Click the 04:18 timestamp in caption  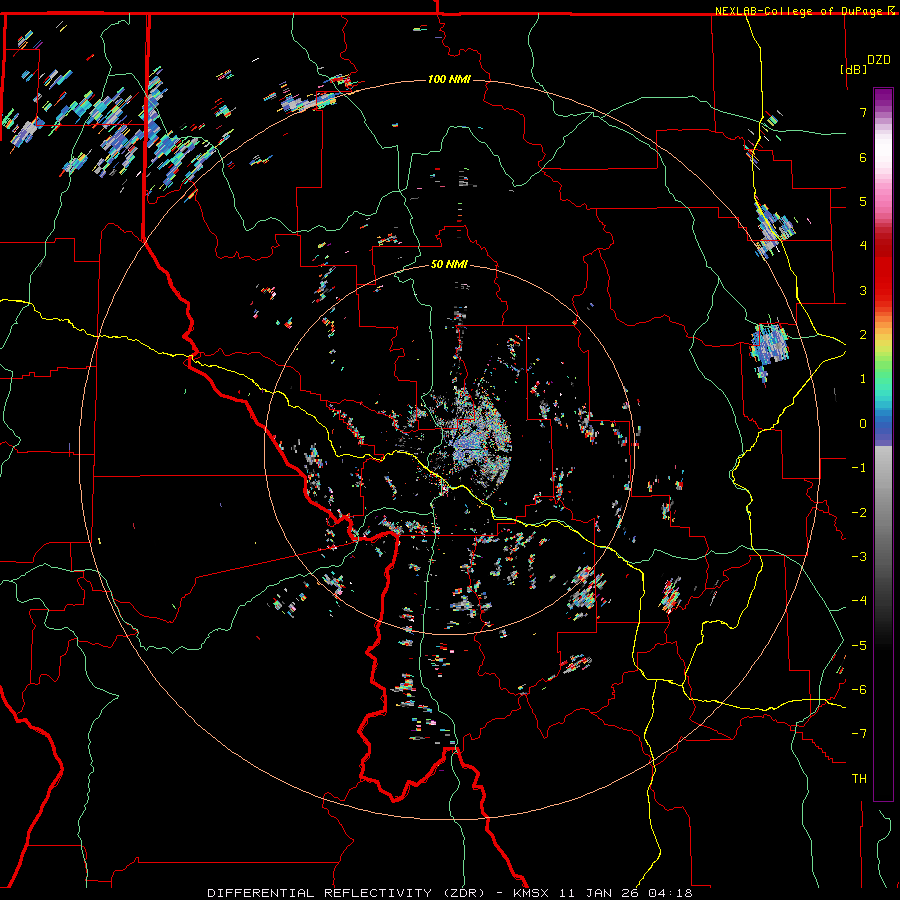[670, 893]
